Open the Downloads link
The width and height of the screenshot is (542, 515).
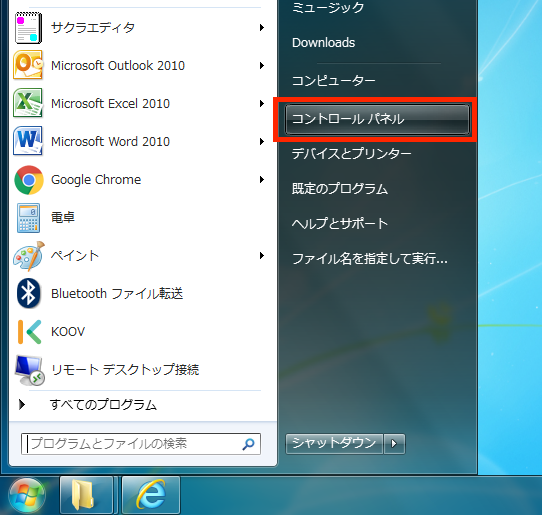click(x=324, y=43)
